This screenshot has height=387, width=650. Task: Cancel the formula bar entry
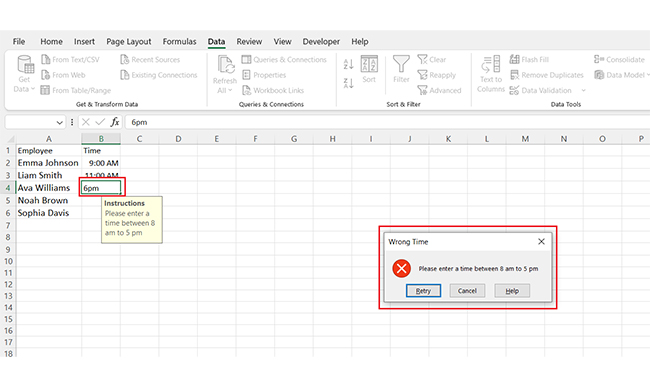(86, 122)
